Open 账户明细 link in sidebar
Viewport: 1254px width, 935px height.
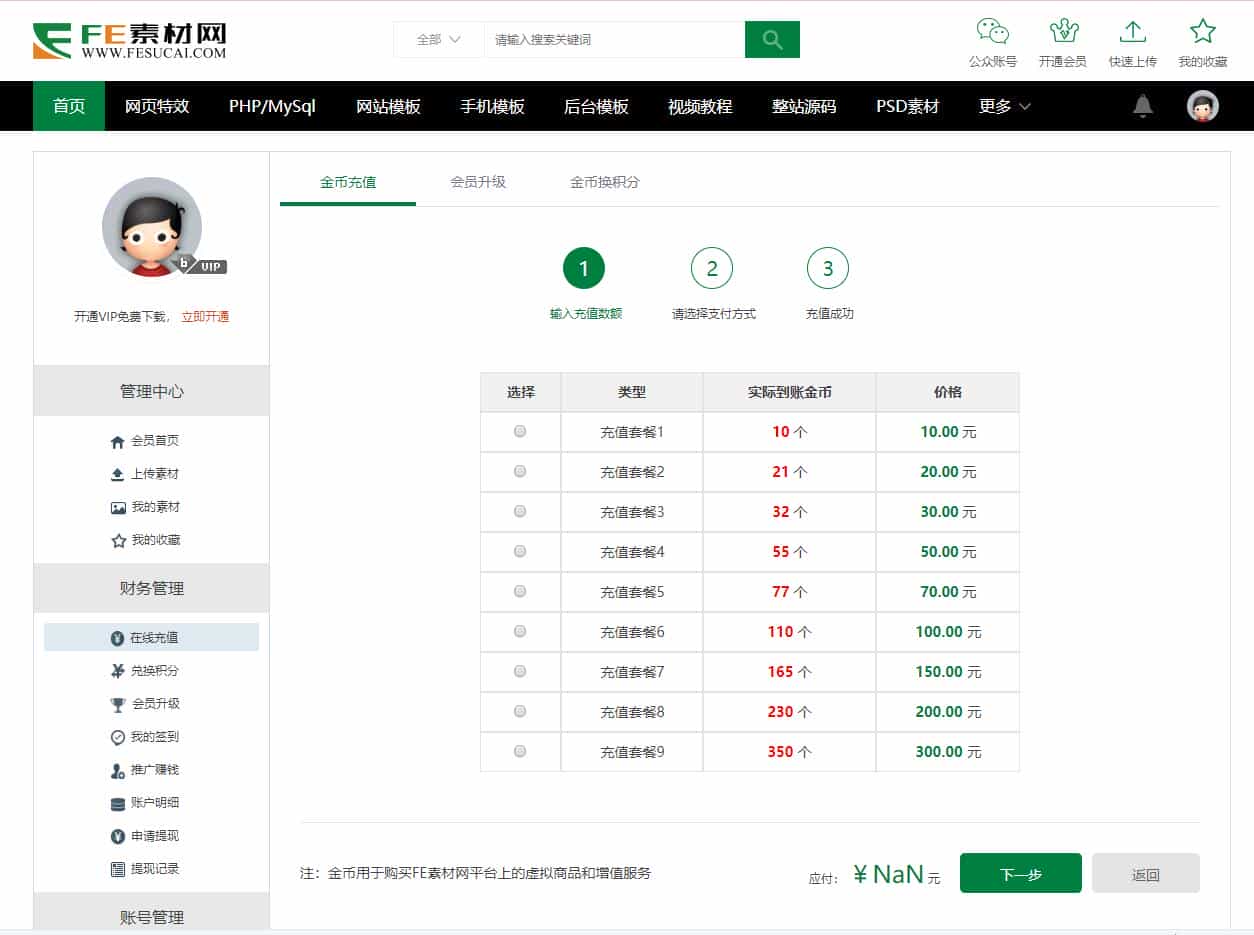155,803
